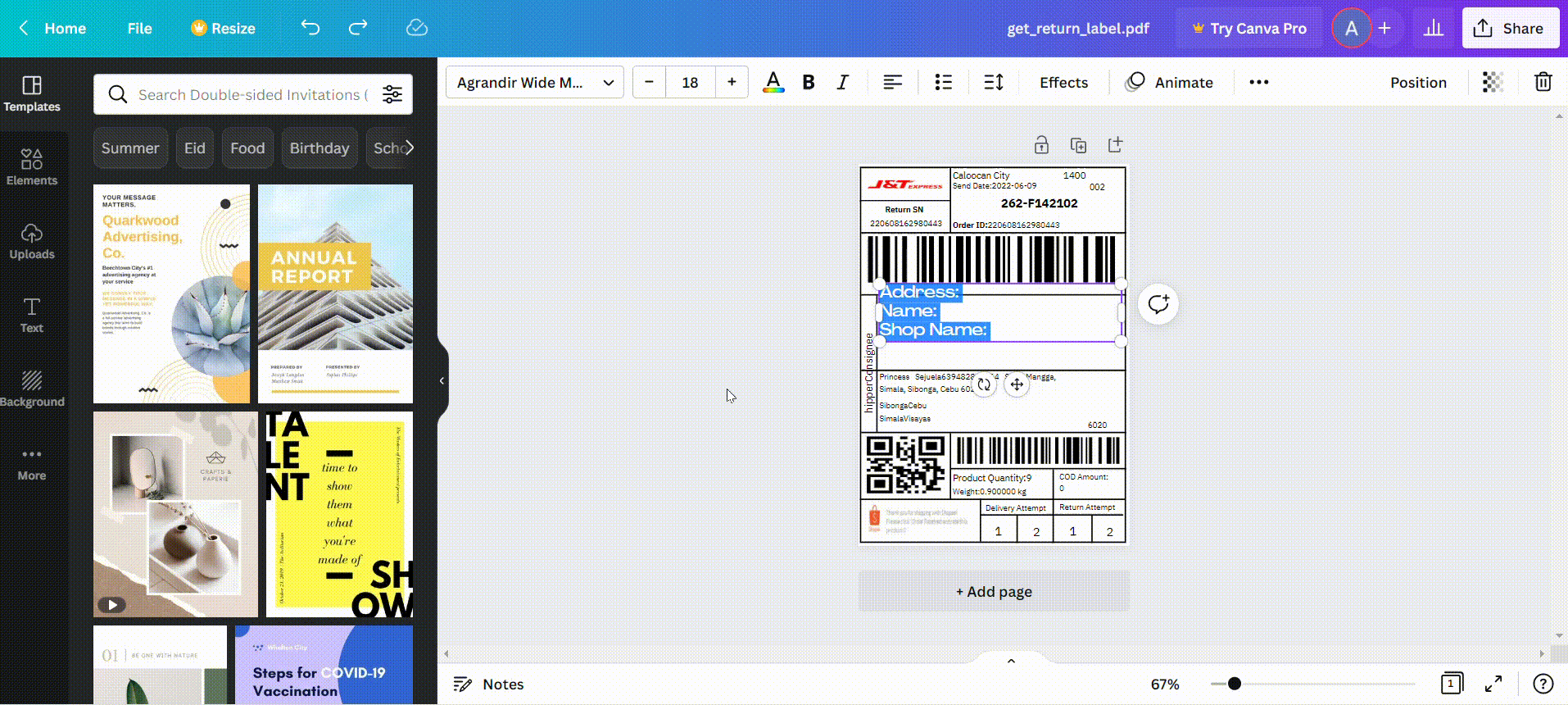Image resolution: width=1568 pixels, height=705 pixels.
Task: Open the account avatar A
Action: click(1352, 28)
